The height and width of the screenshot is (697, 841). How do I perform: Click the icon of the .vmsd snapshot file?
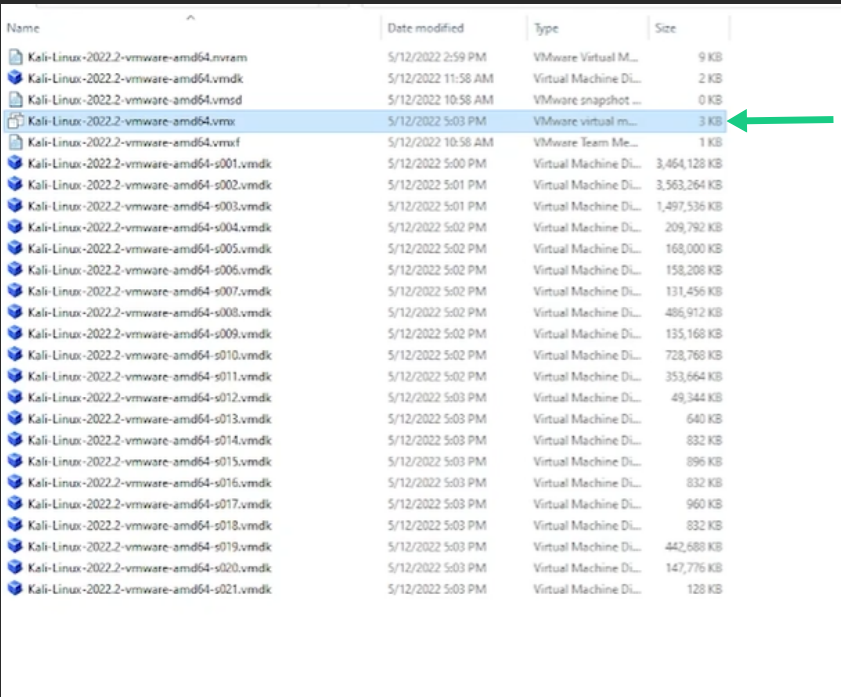click(x=16, y=100)
